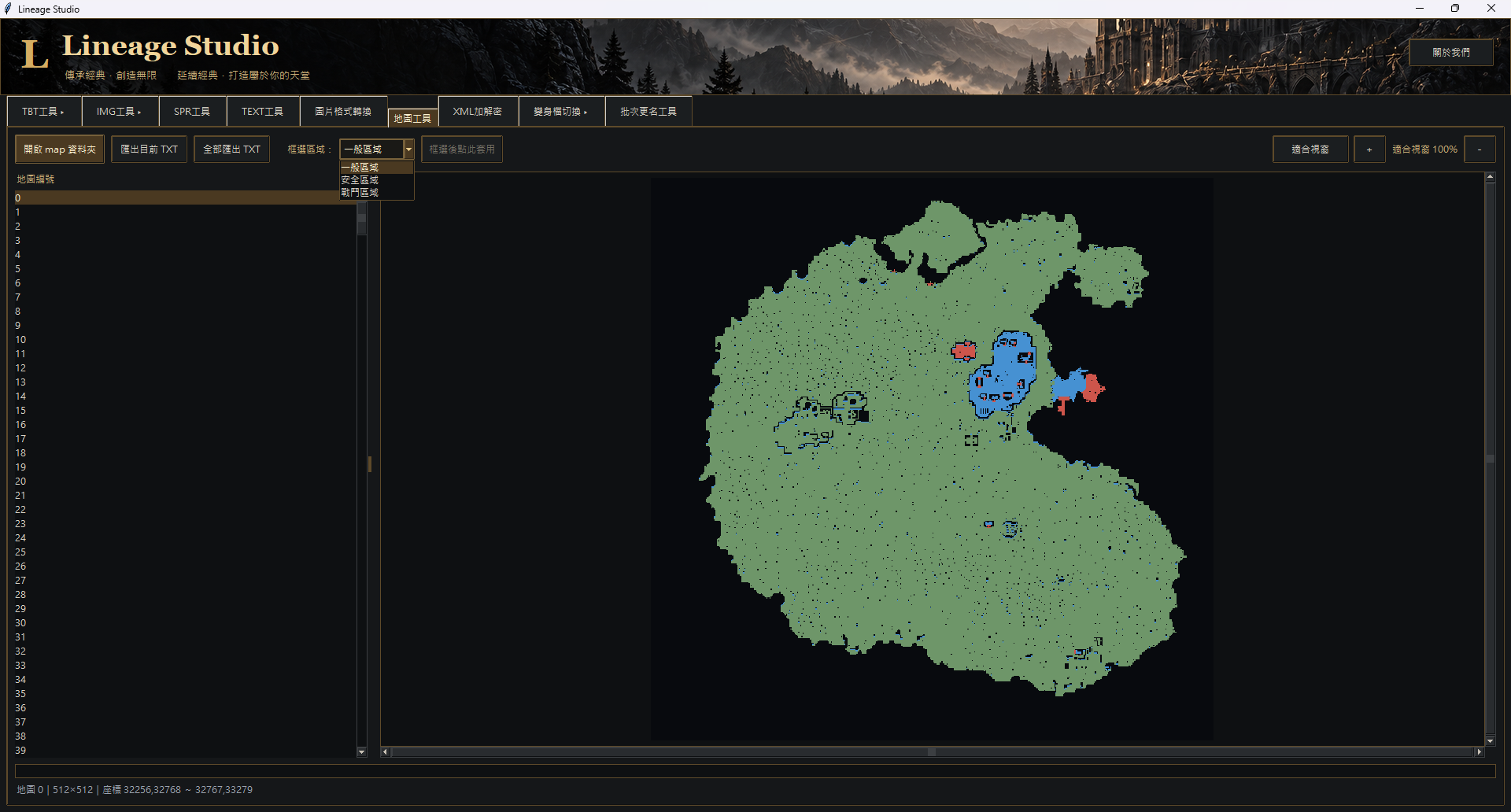1511x812 pixels.
Task: Click the Lineage Studio L logo
Action: (34, 54)
